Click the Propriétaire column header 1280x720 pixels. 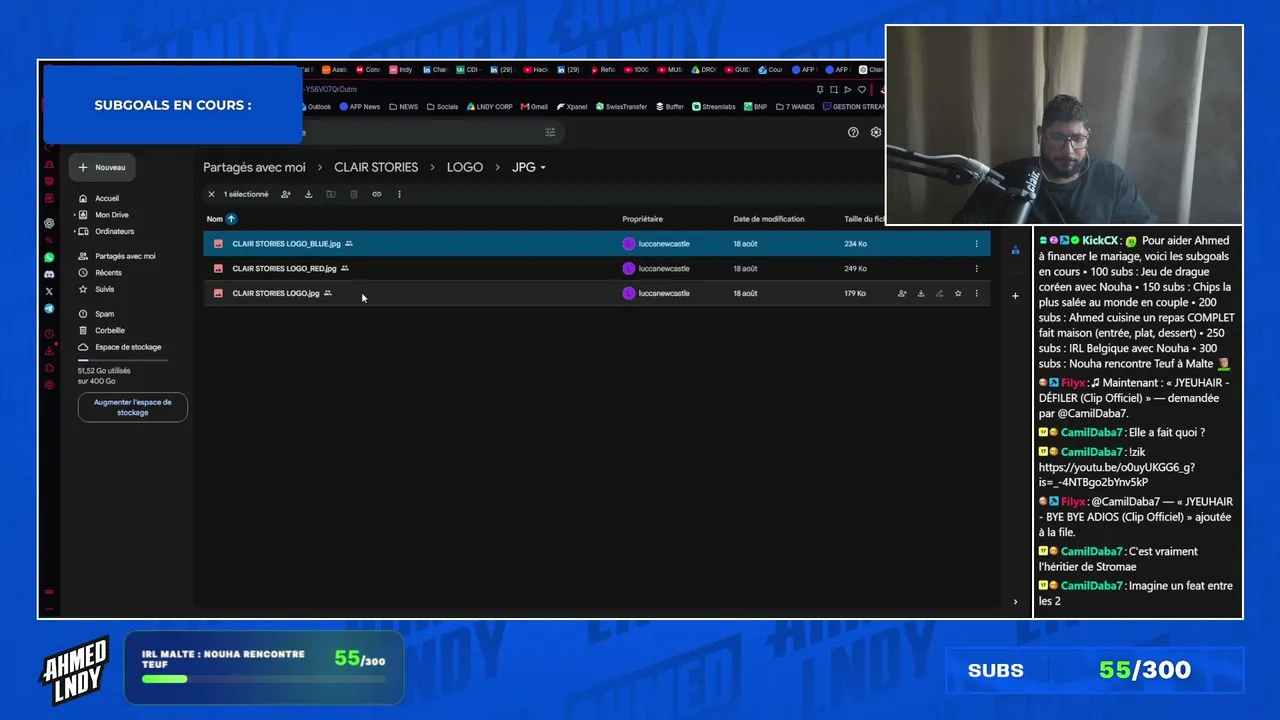tap(642, 219)
